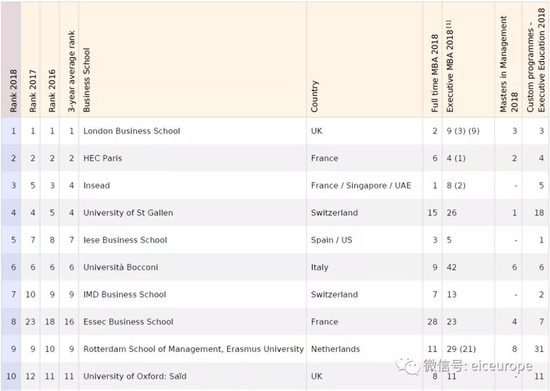This screenshot has width=550, height=391.
Task: Click University of Oxford: Saïd entry
Action: click(x=135, y=376)
